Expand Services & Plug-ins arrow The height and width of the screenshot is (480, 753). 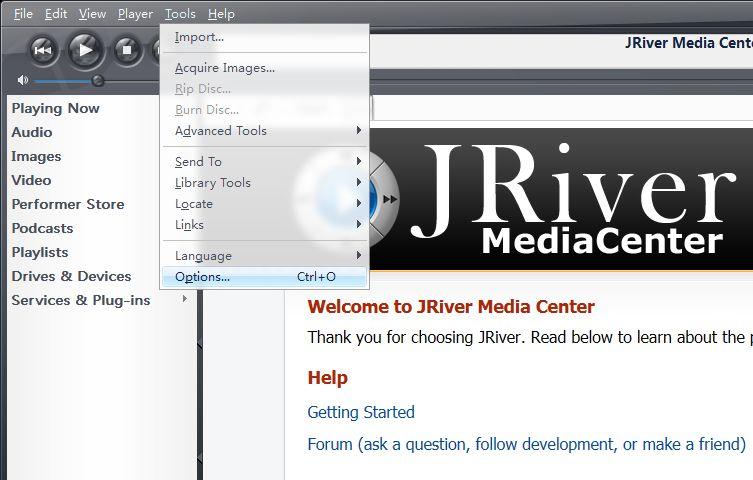pos(184,299)
